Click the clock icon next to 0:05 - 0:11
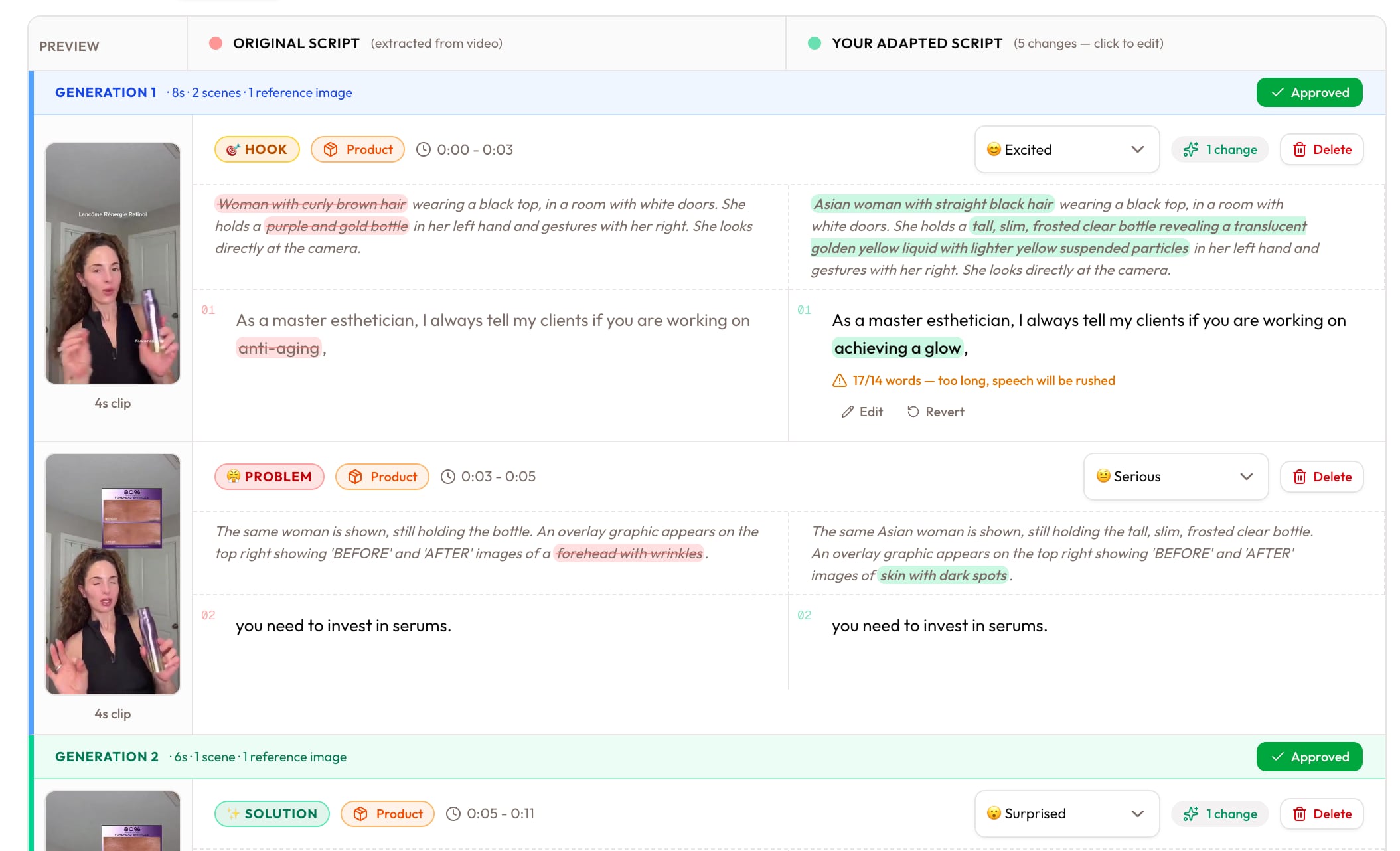1400x851 pixels. tap(453, 814)
